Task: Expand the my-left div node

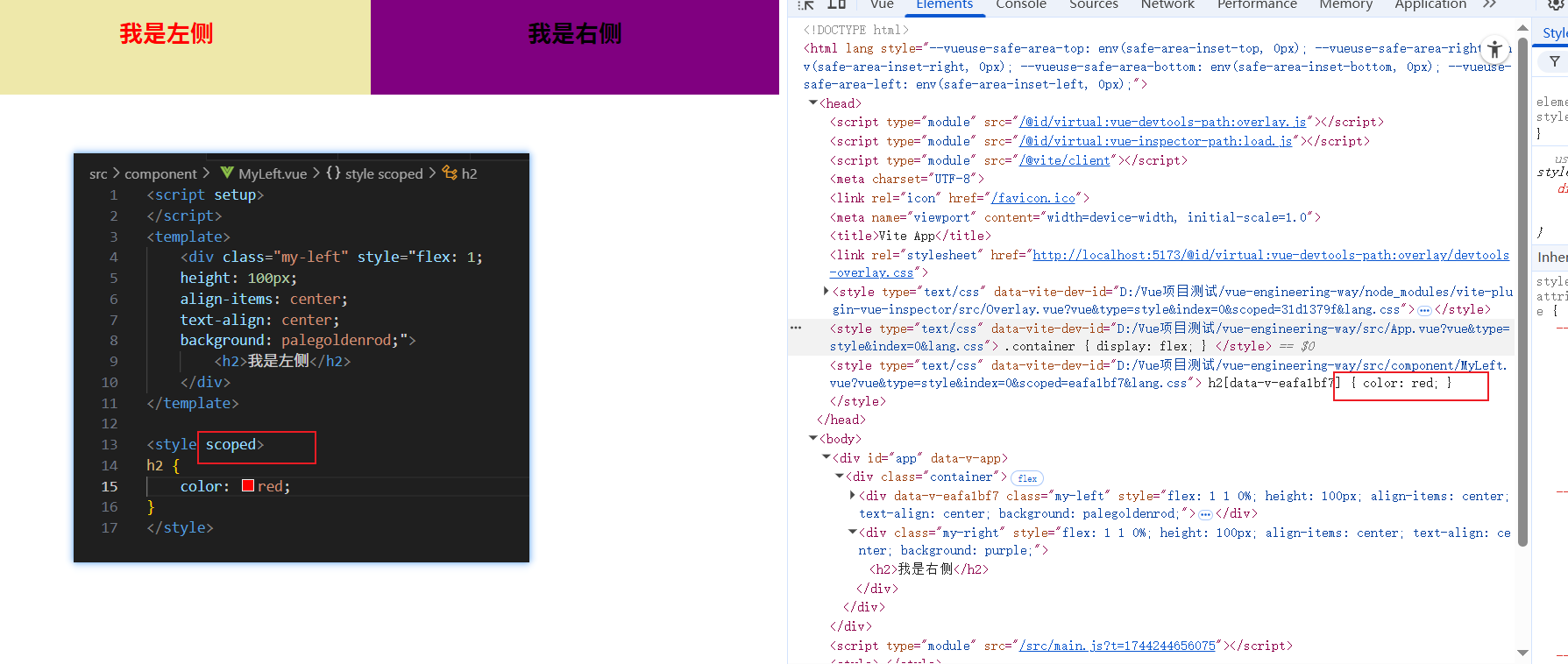Action: click(x=853, y=495)
